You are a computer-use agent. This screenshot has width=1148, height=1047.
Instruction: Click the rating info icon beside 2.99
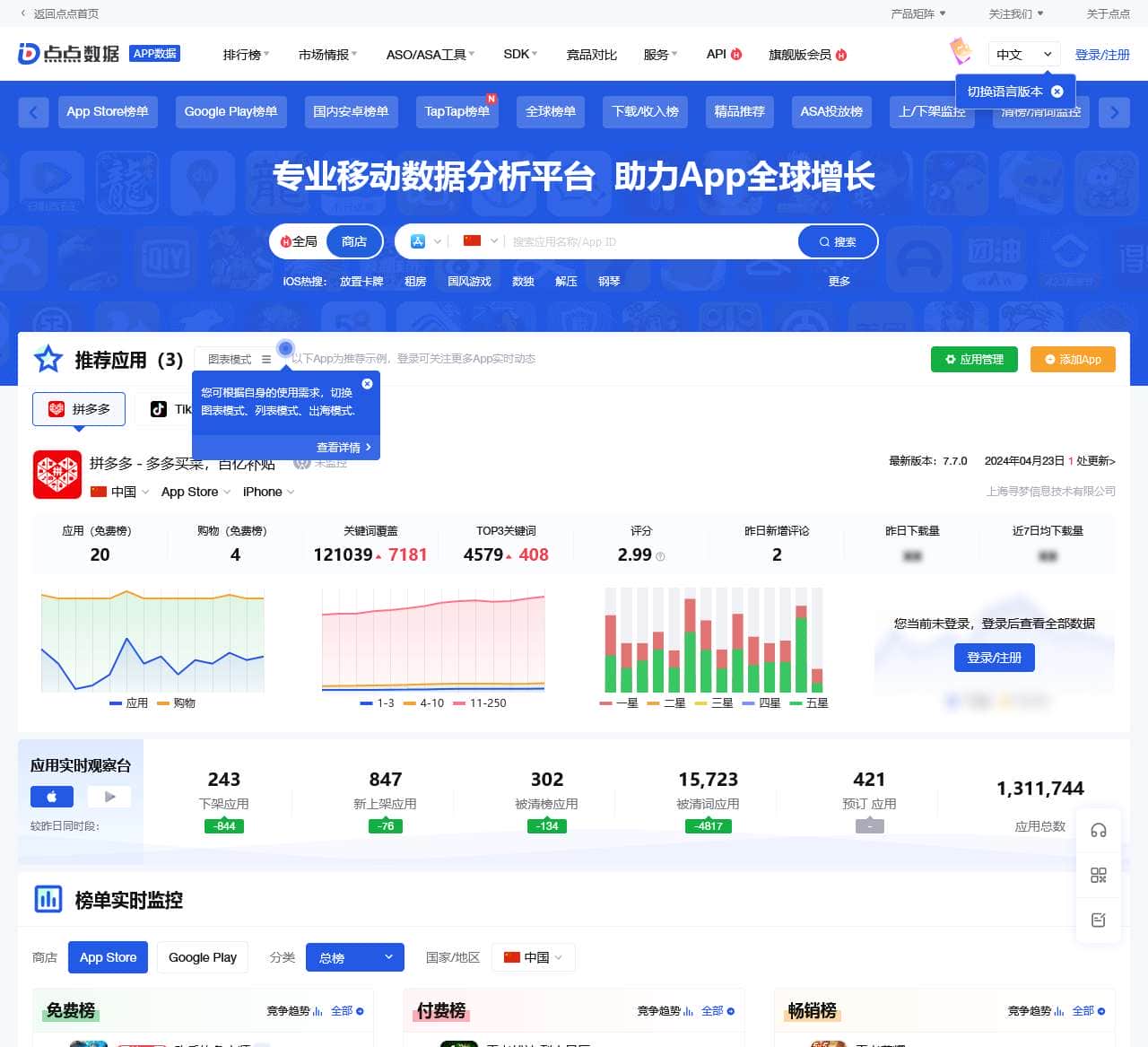[x=661, y=556]
